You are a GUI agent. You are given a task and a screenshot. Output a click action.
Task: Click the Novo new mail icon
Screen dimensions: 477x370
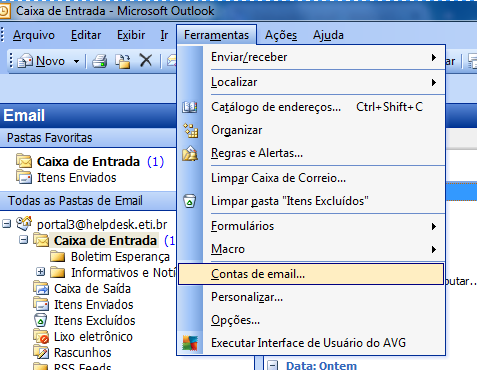click(x=25, y=61)
